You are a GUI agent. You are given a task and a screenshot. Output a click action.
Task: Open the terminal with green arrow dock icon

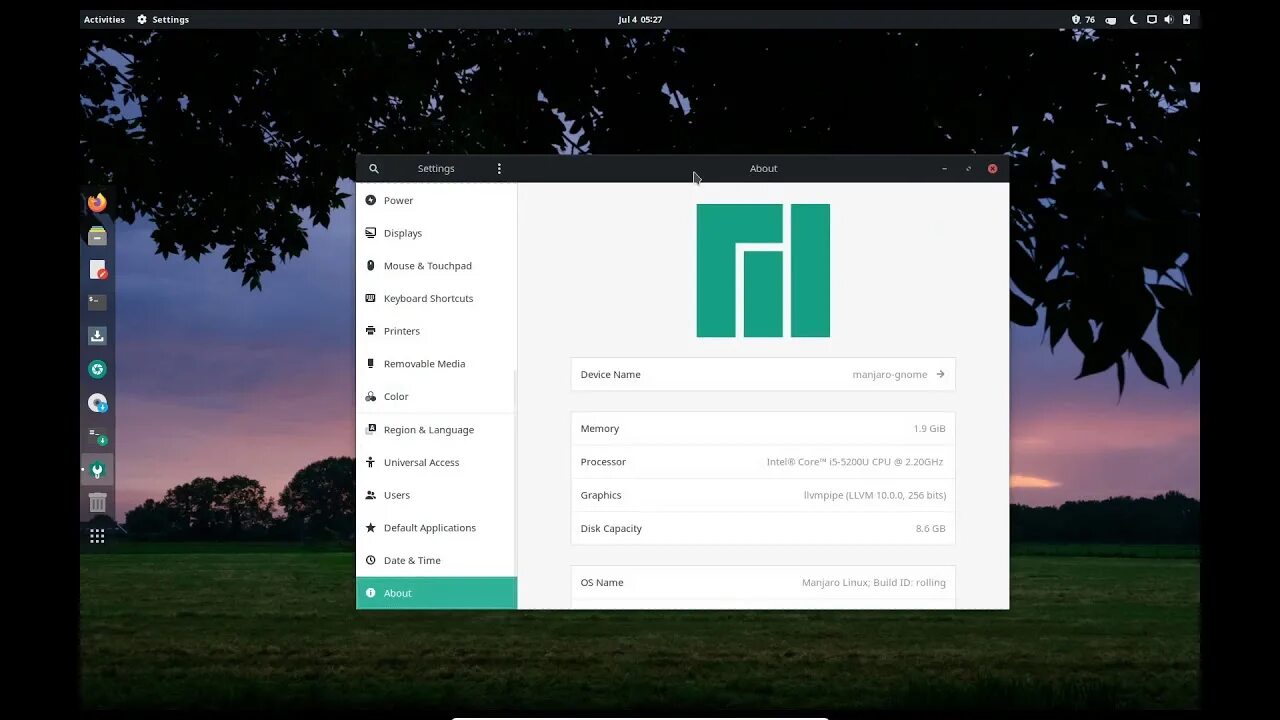(x=97, y=436)
